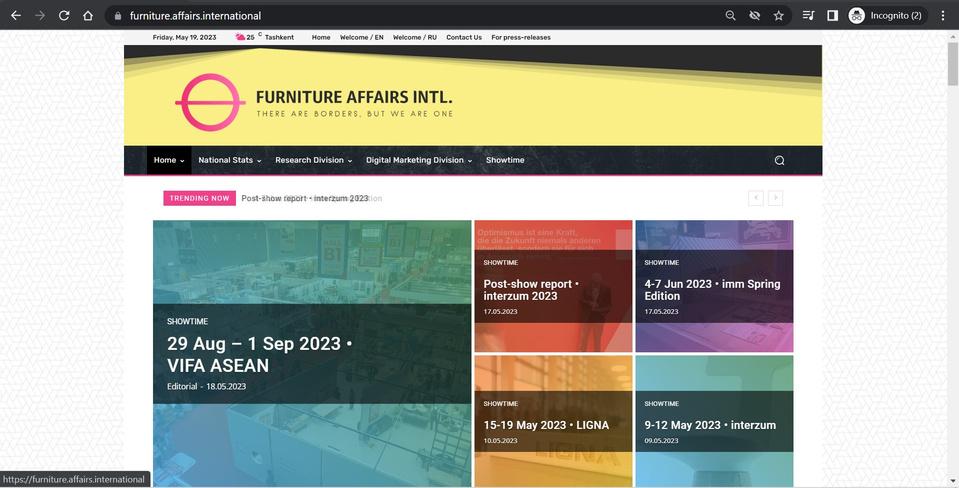This screenshot has height=488, width=959.
Task: Open the zoom magnifier icon in address bar
Action: click(730, 16)
